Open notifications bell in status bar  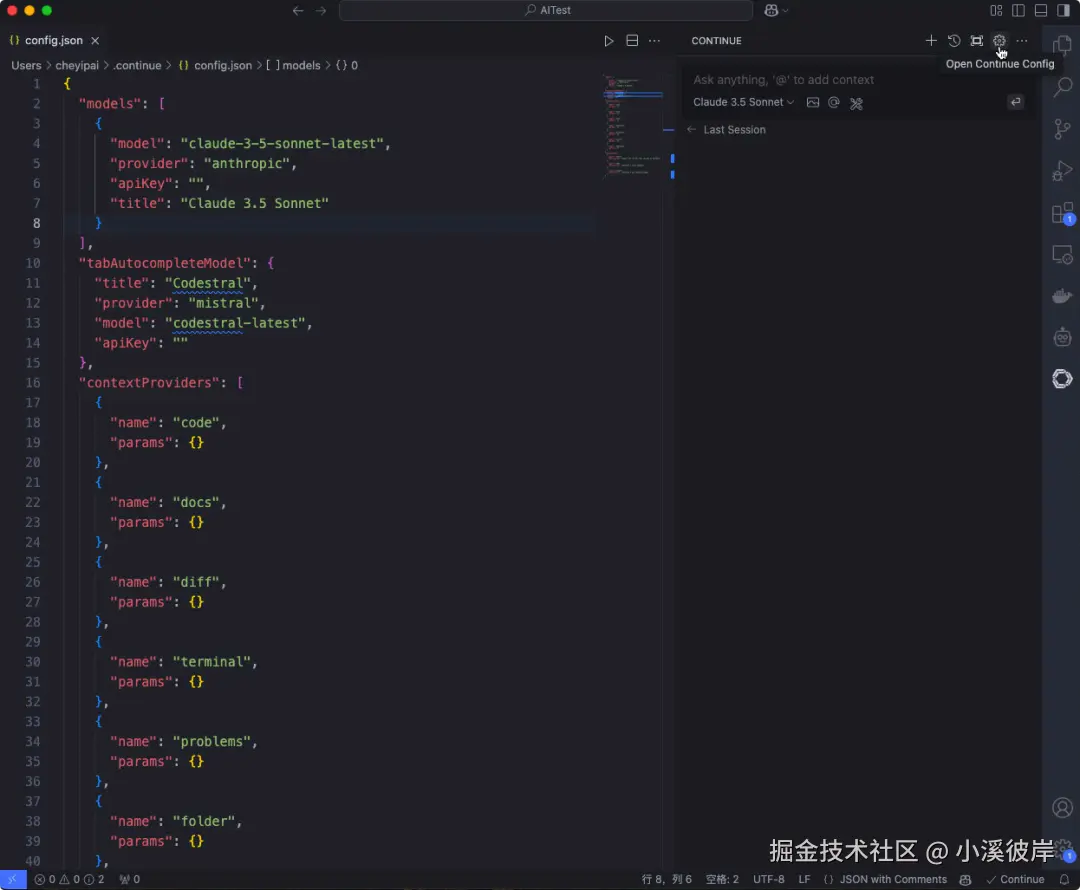point(1064,880)
